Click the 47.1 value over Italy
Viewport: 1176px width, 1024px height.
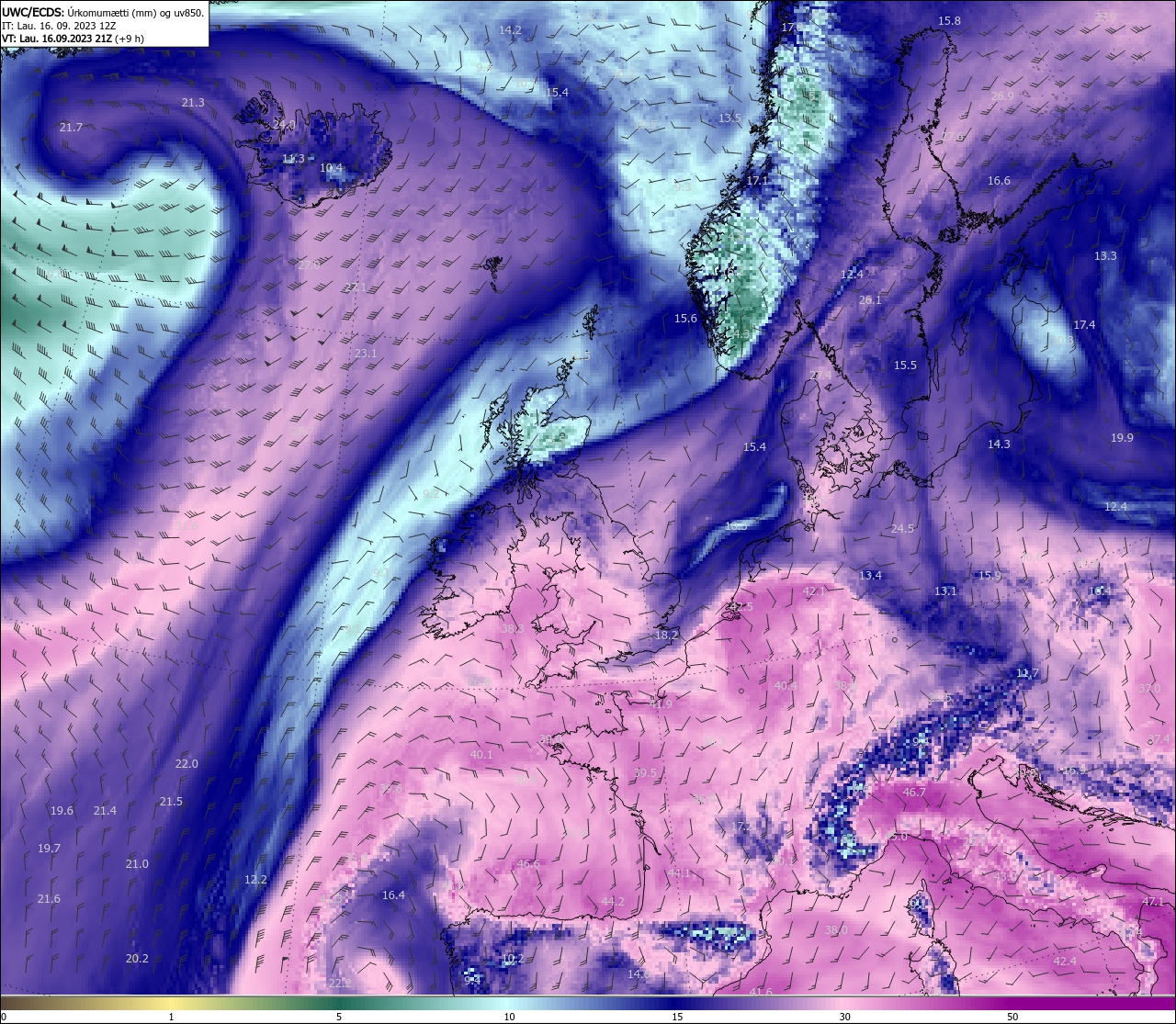(x=1153, y=902)
